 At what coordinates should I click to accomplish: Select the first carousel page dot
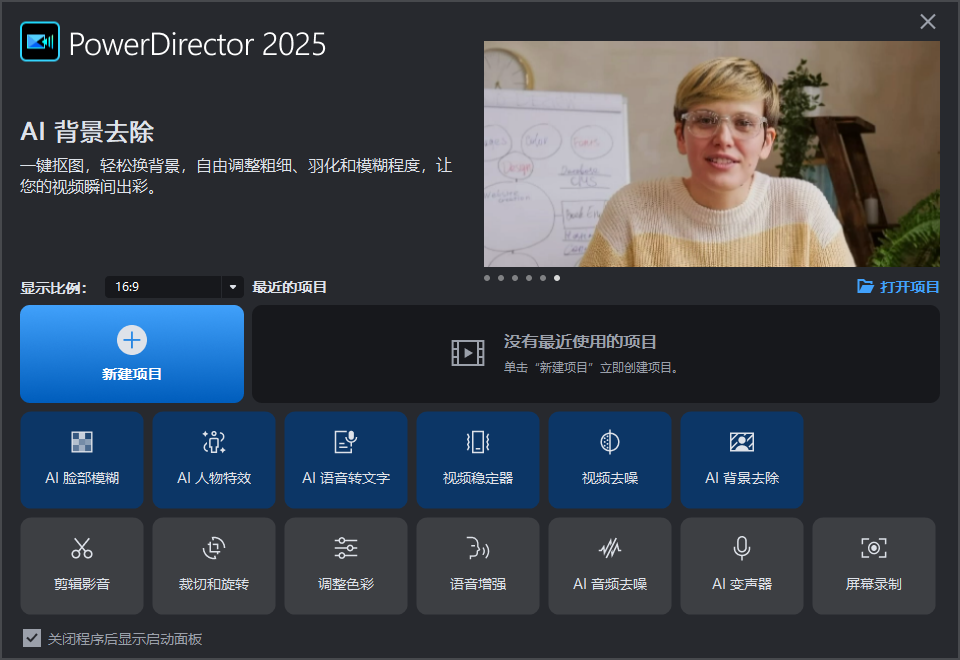pyautogui.click(x=487, y=278)
